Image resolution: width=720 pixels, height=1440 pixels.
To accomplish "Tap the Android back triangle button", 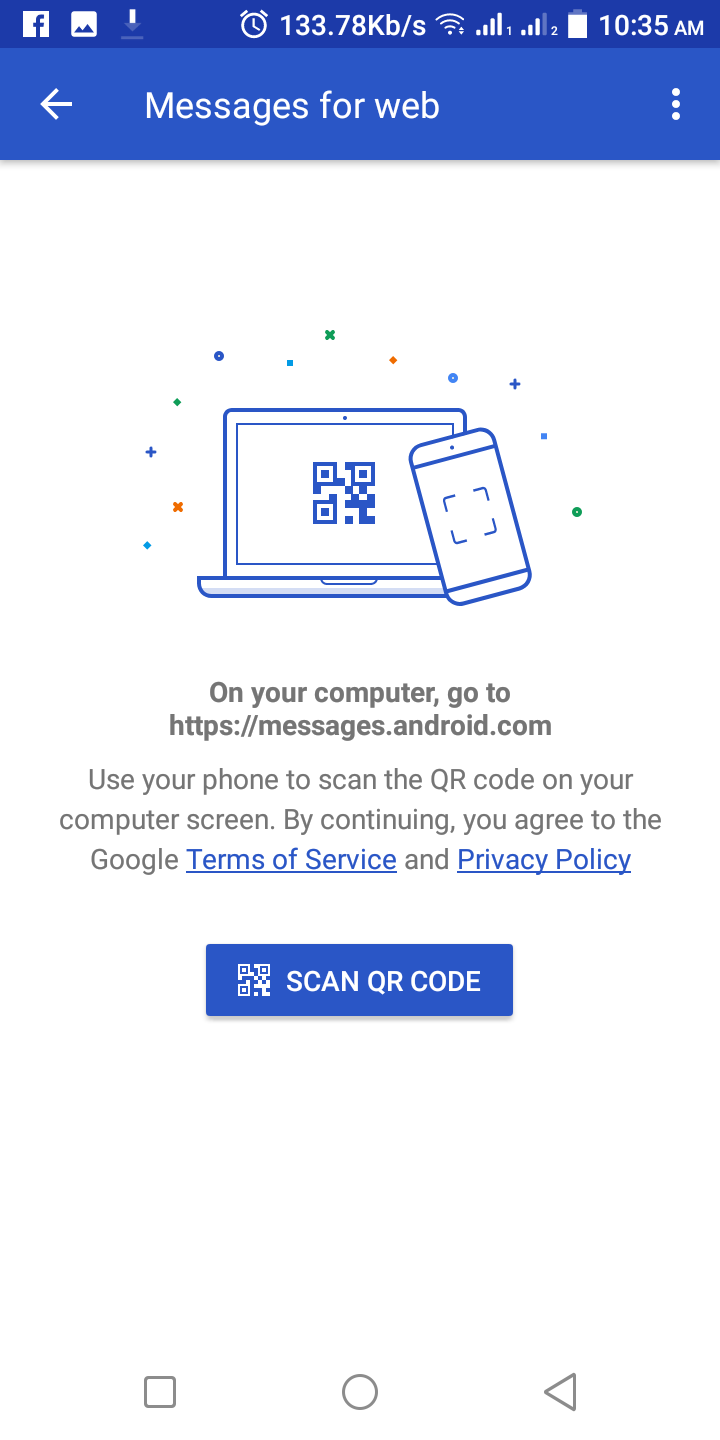I will pyautogui.click(x=560, y=1392).
